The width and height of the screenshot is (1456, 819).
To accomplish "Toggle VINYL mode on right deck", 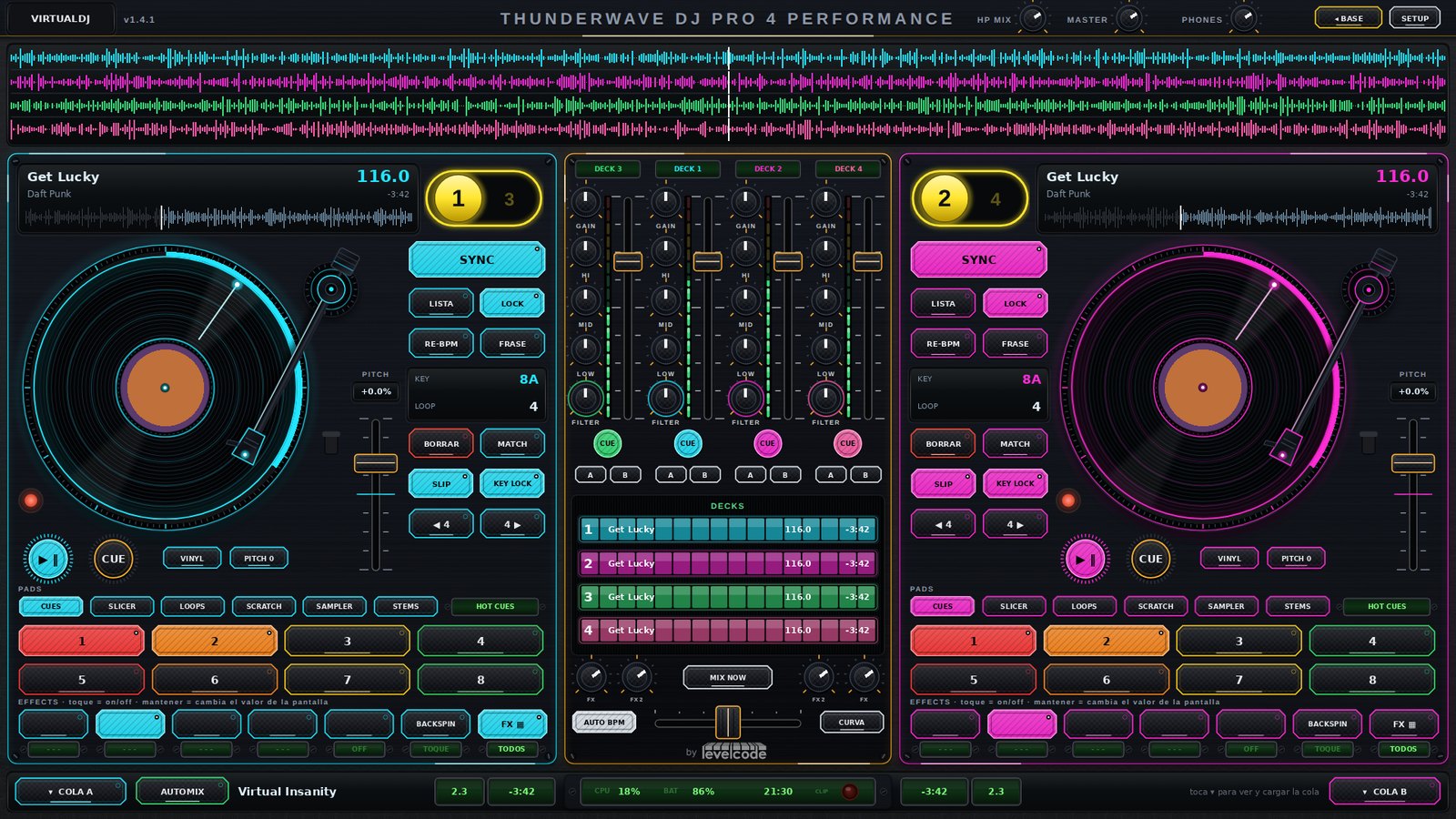I will click(1229, 558).
